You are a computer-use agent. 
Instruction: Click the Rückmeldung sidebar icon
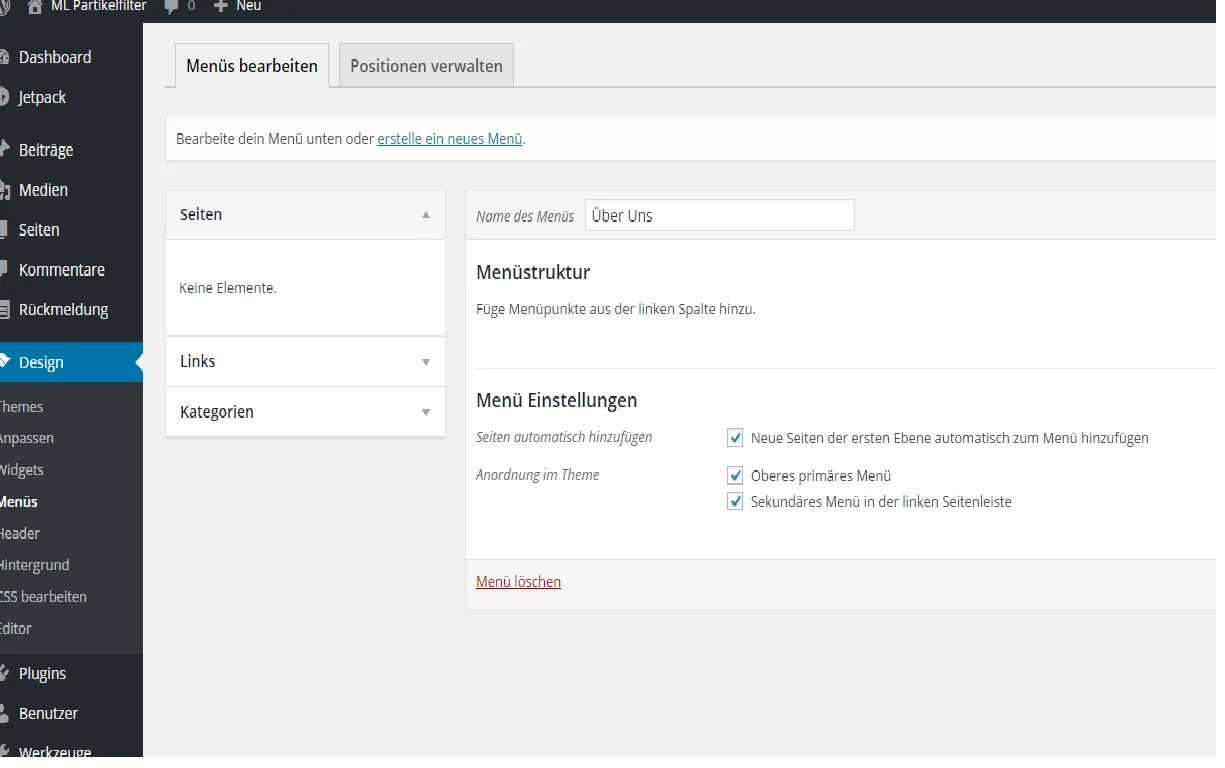pos(4,310)
